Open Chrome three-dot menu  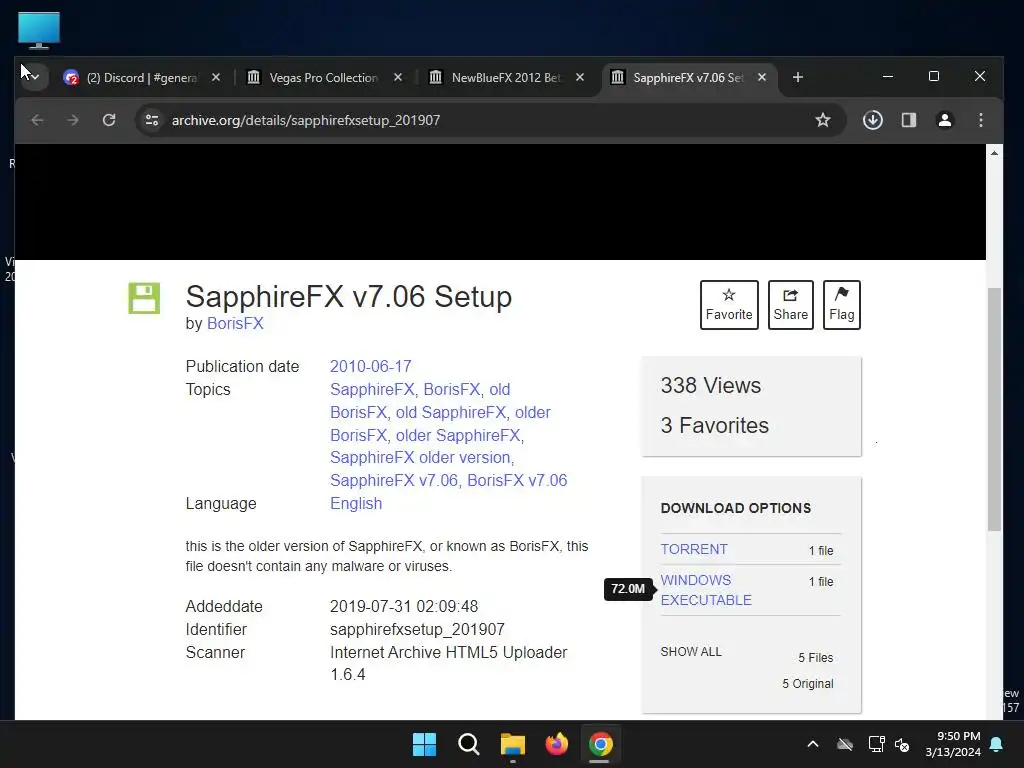click(980, 120)
